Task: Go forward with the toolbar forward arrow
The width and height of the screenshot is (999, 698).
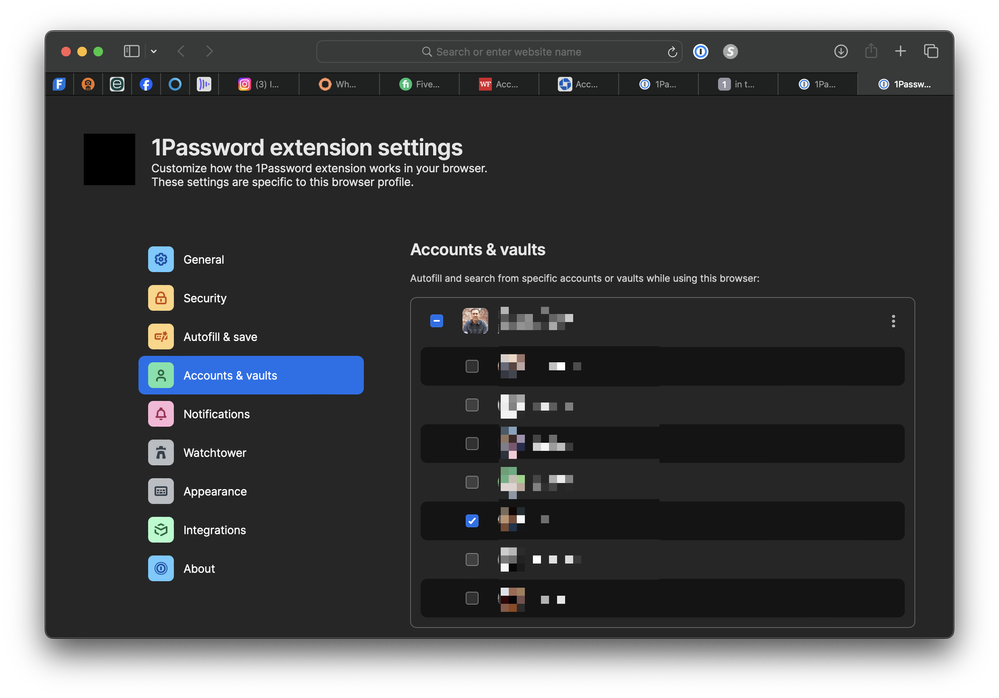Action: 209,51
